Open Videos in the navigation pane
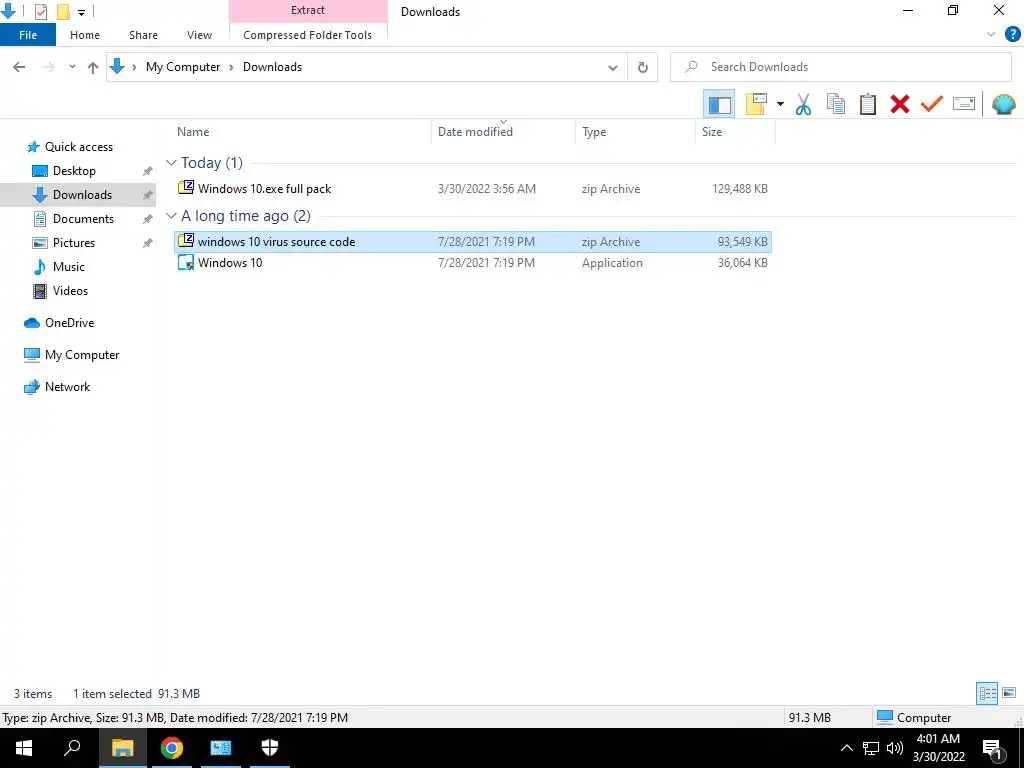Screen dimensions: 1024x768 70,291
